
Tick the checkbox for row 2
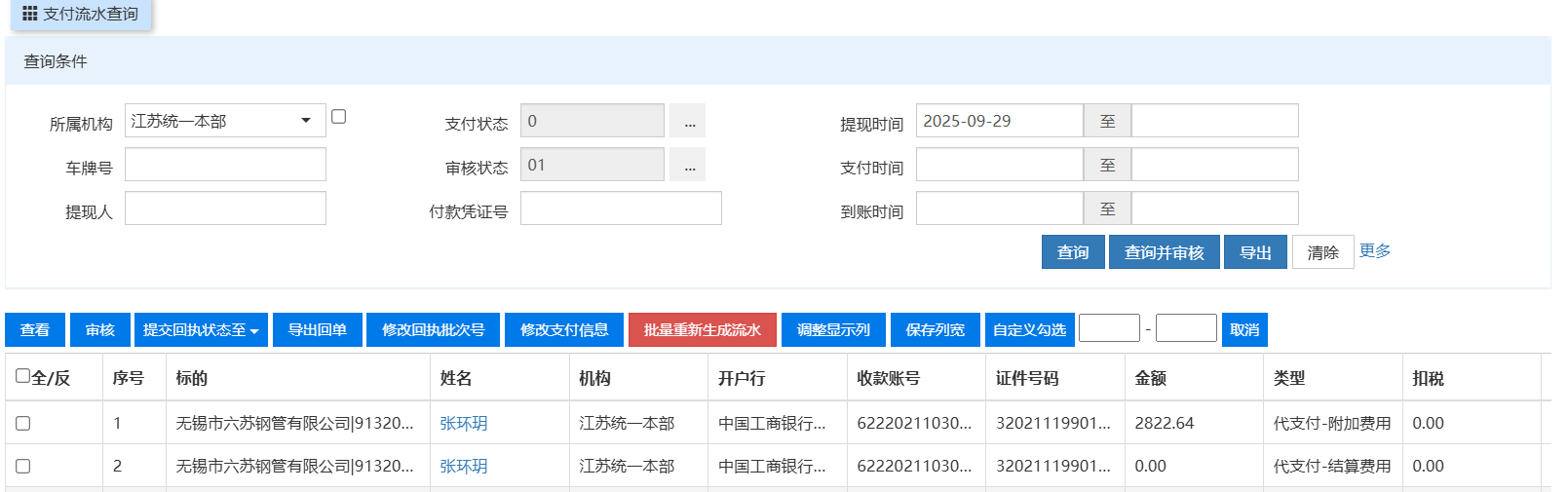(22, 466)
